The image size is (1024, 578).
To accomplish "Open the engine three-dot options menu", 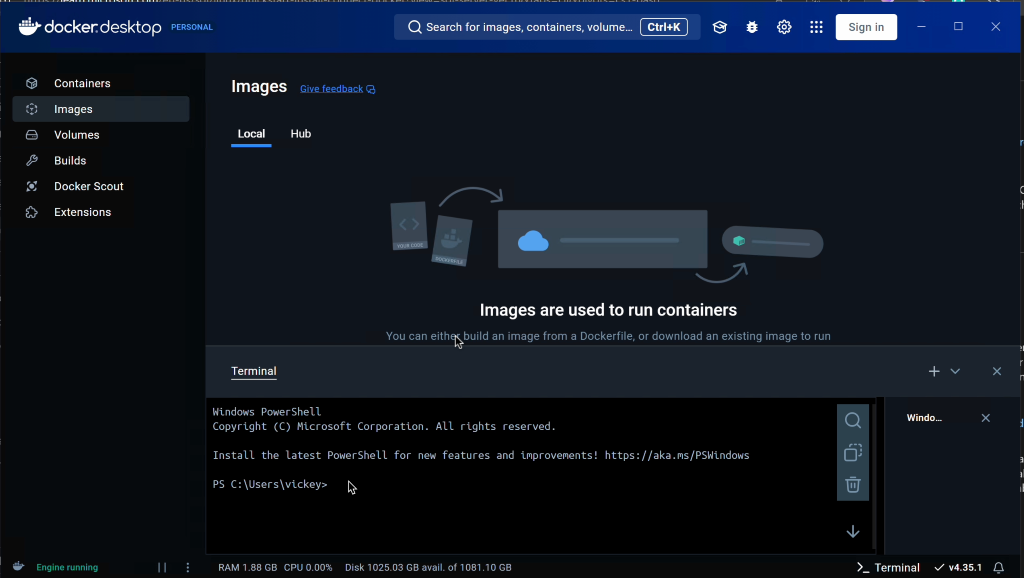I will [x=187, y=568].
